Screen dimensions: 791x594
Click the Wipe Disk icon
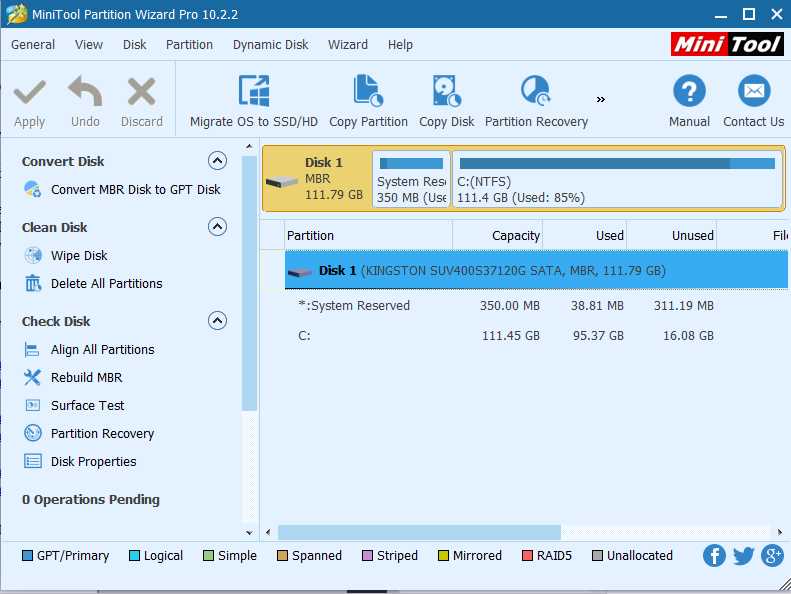(x=33, y=255)
